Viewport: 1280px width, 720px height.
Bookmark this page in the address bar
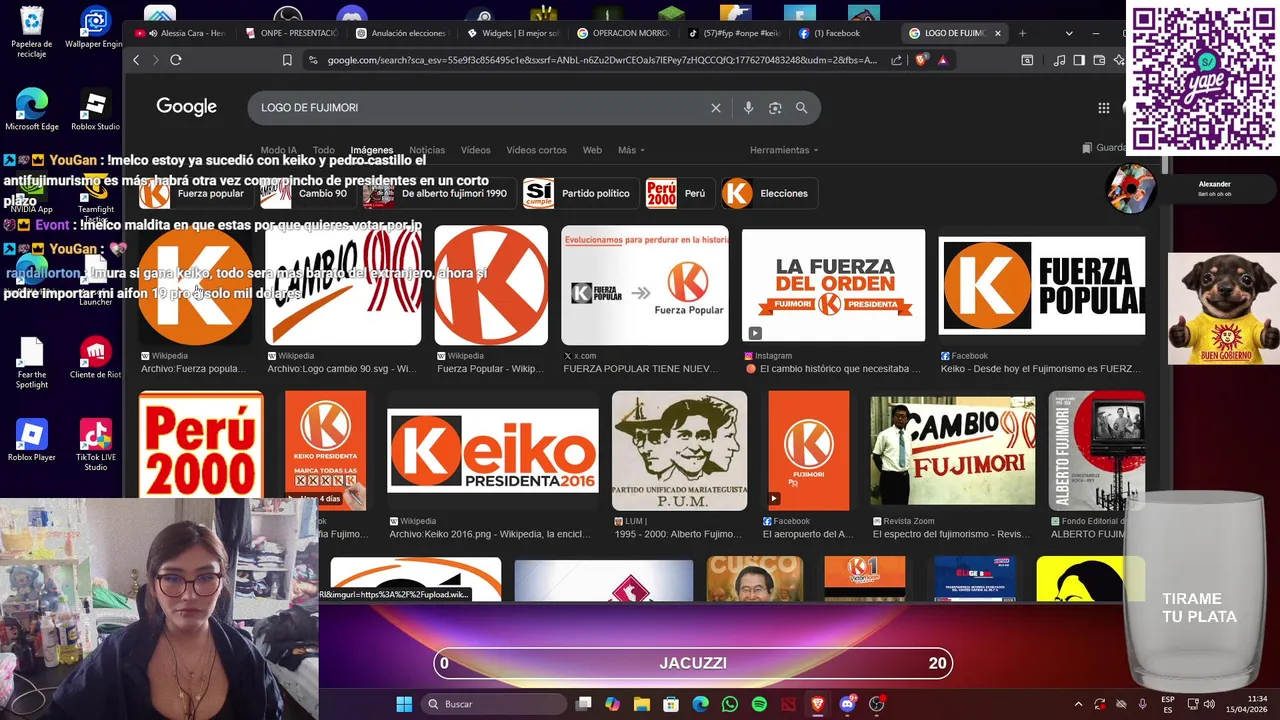click(287, 60)
